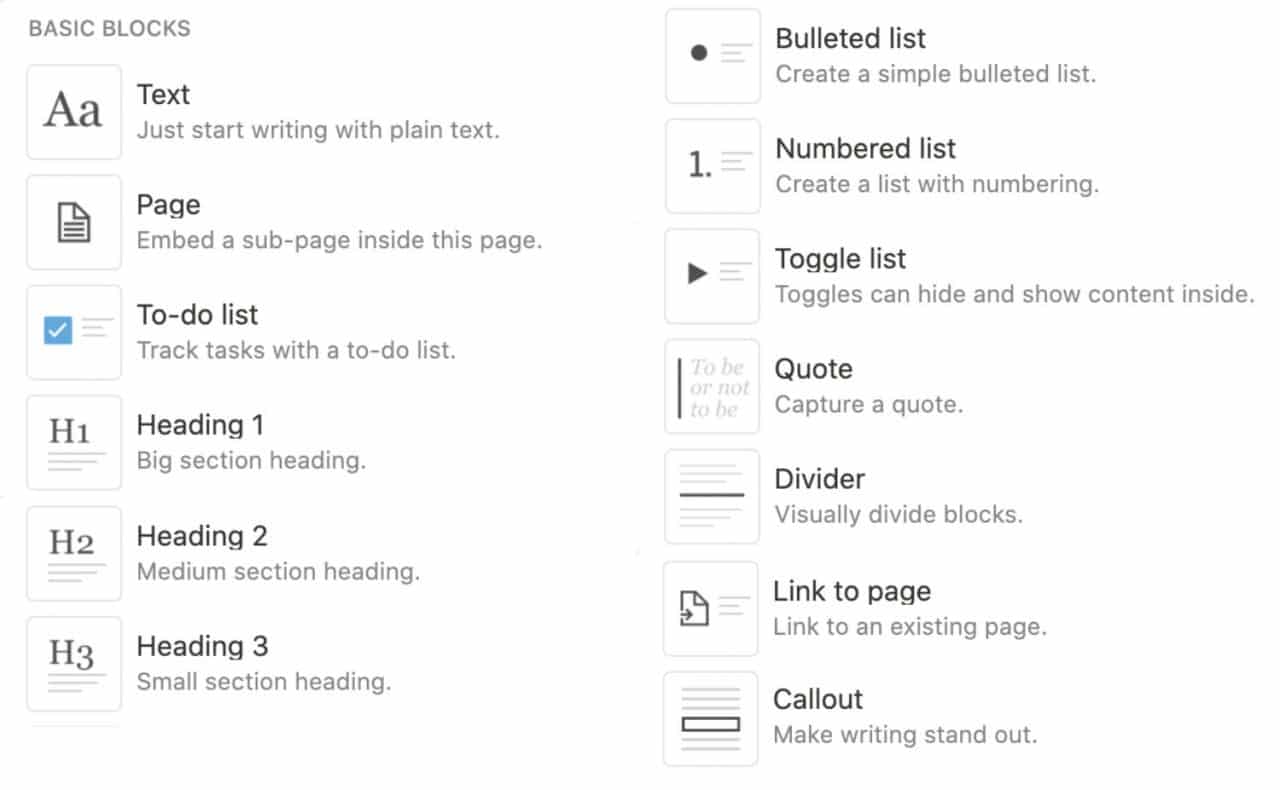
Task: Select the Heading 3 icon
Action: 74,663
